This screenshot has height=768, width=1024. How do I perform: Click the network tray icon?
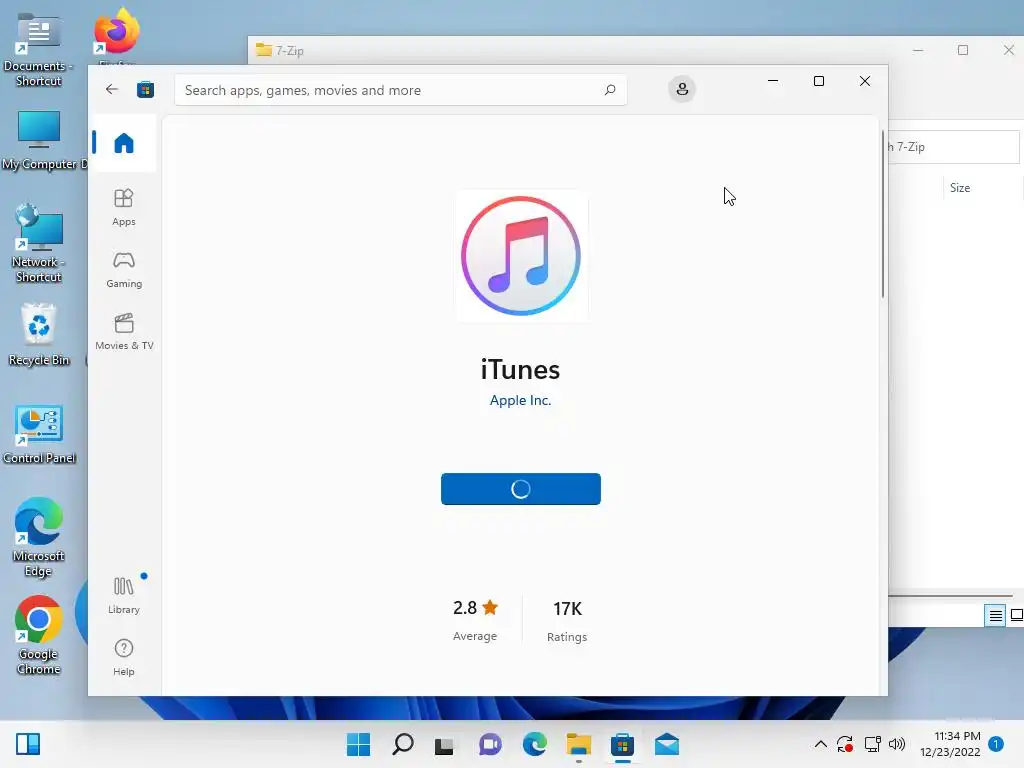point(872,744)
